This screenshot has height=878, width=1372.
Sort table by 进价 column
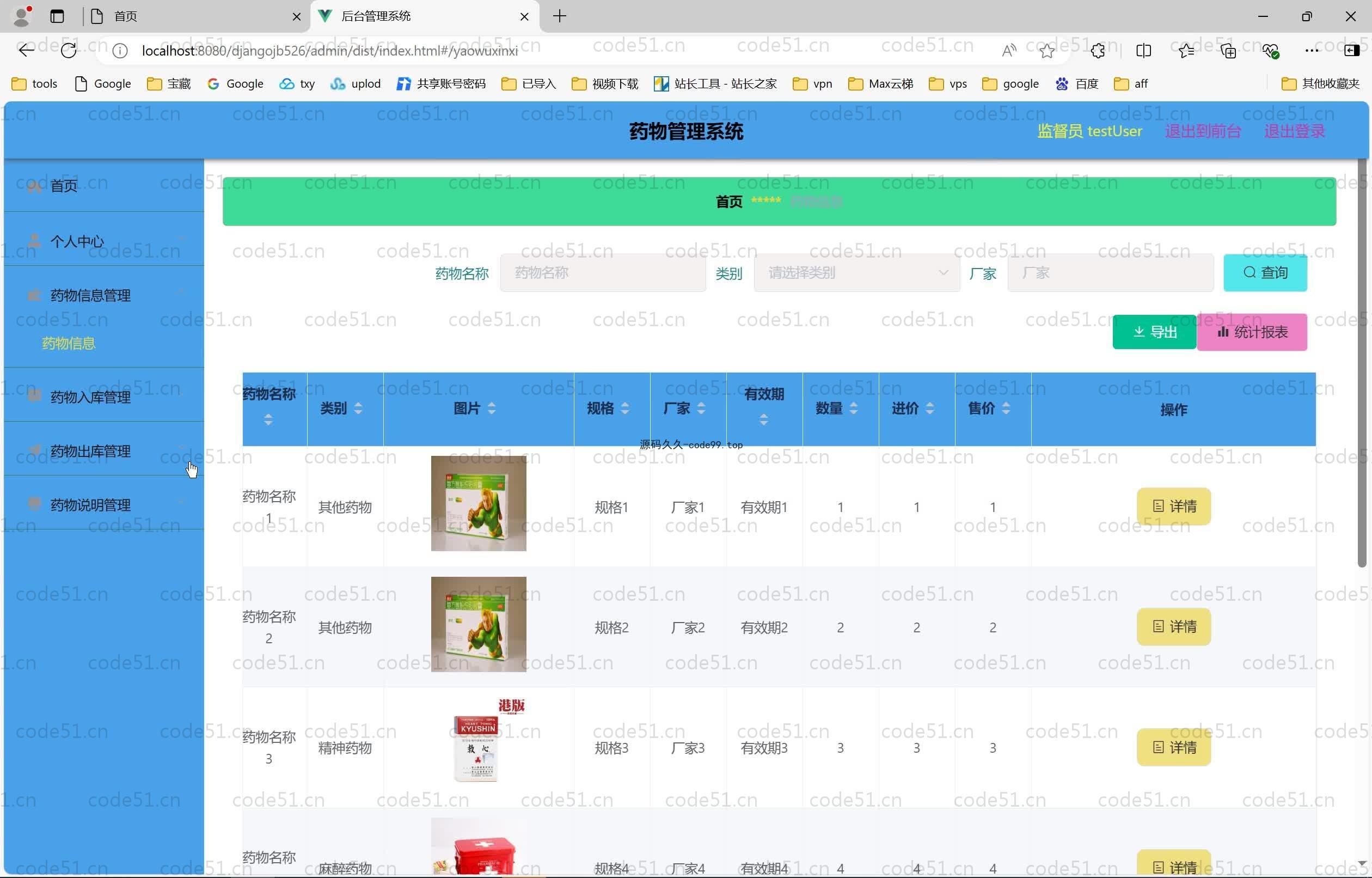(930, 408)
